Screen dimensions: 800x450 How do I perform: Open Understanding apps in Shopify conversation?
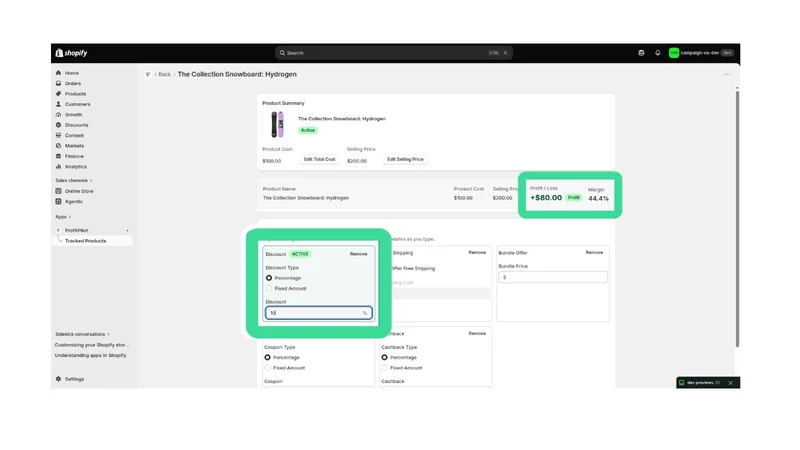point(90,356)
